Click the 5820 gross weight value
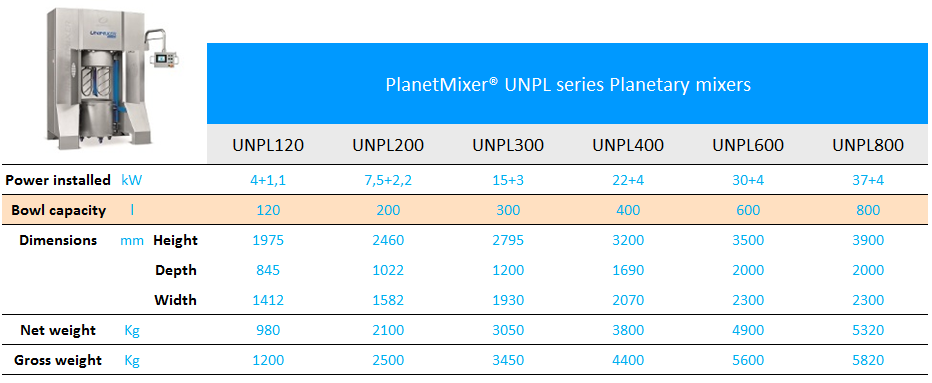 point(868,360)
